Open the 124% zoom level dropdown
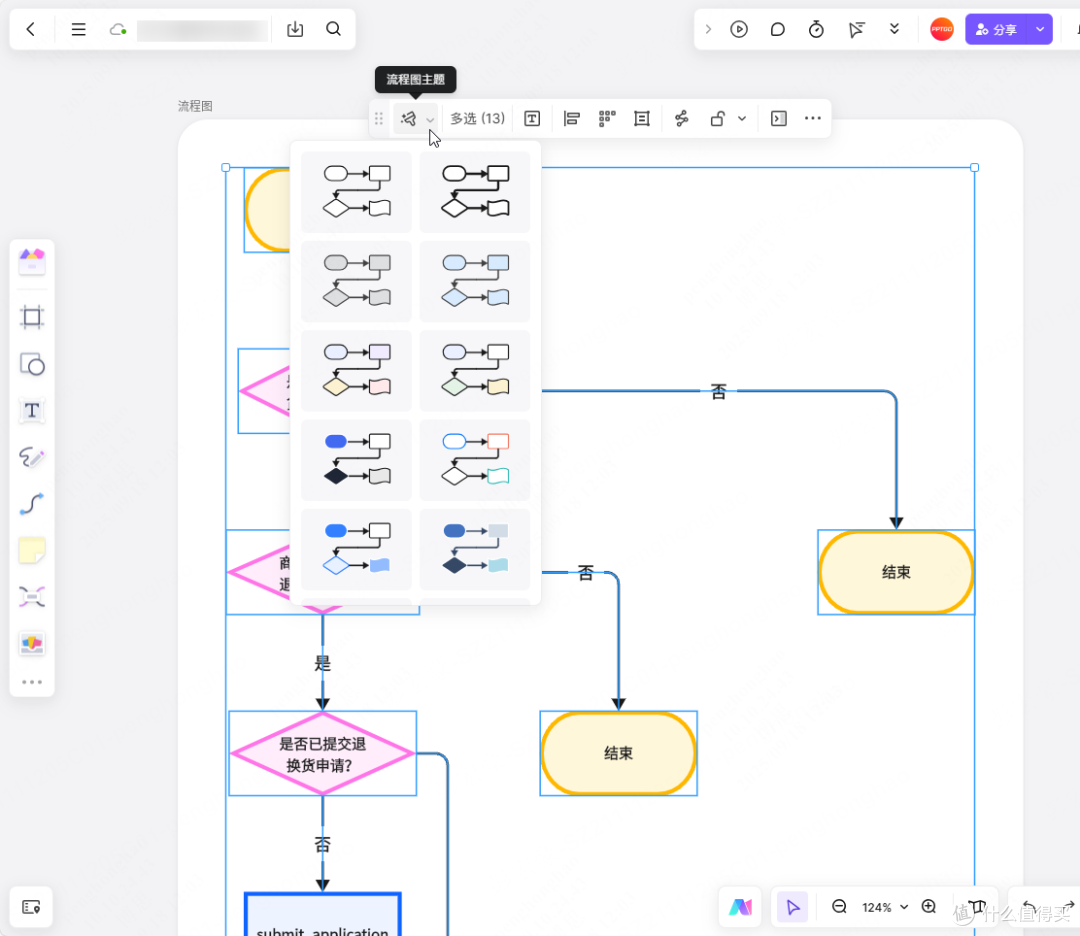 point(884,908)
